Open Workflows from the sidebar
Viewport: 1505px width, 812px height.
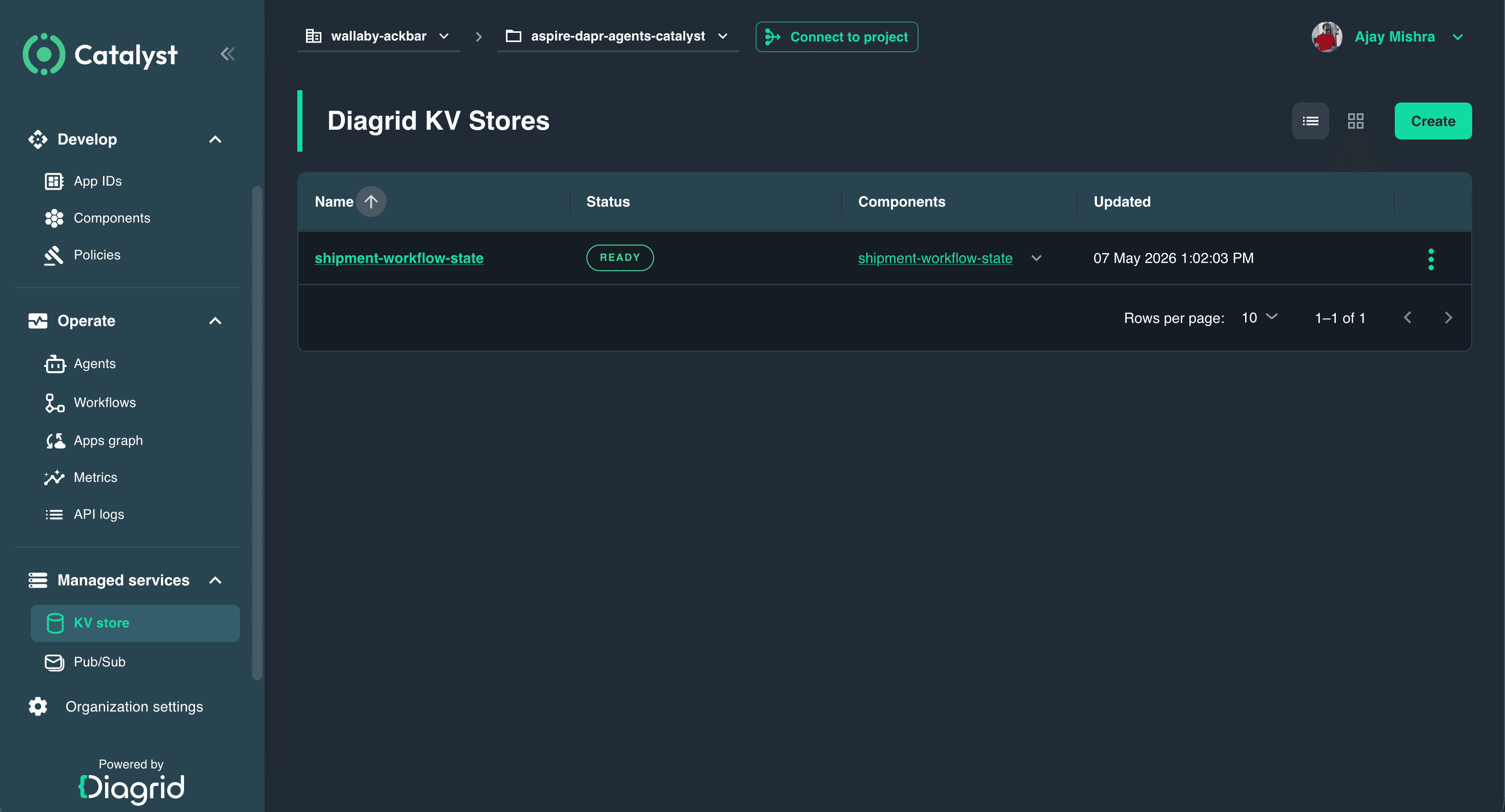[x=90, y=402]
